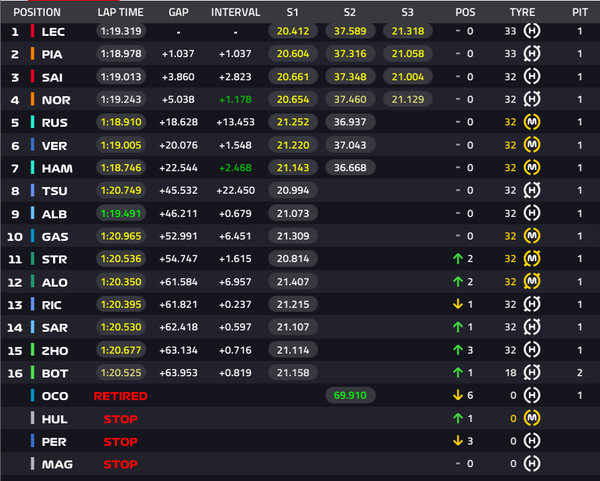Select the medium tyre icon for RUS
This screenshot has height=481, width=600.
click(532, 122)
